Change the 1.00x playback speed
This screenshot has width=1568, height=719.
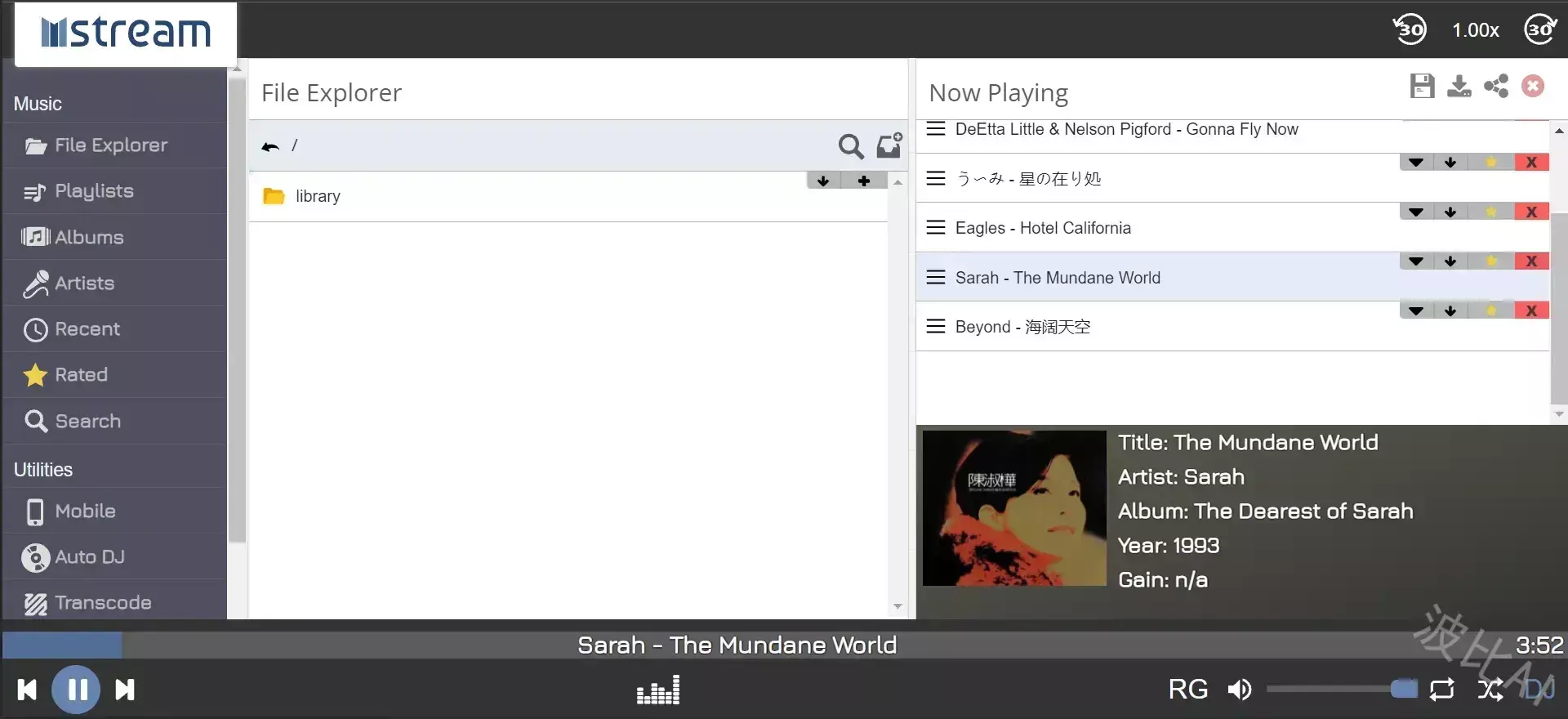(1475, 30)
